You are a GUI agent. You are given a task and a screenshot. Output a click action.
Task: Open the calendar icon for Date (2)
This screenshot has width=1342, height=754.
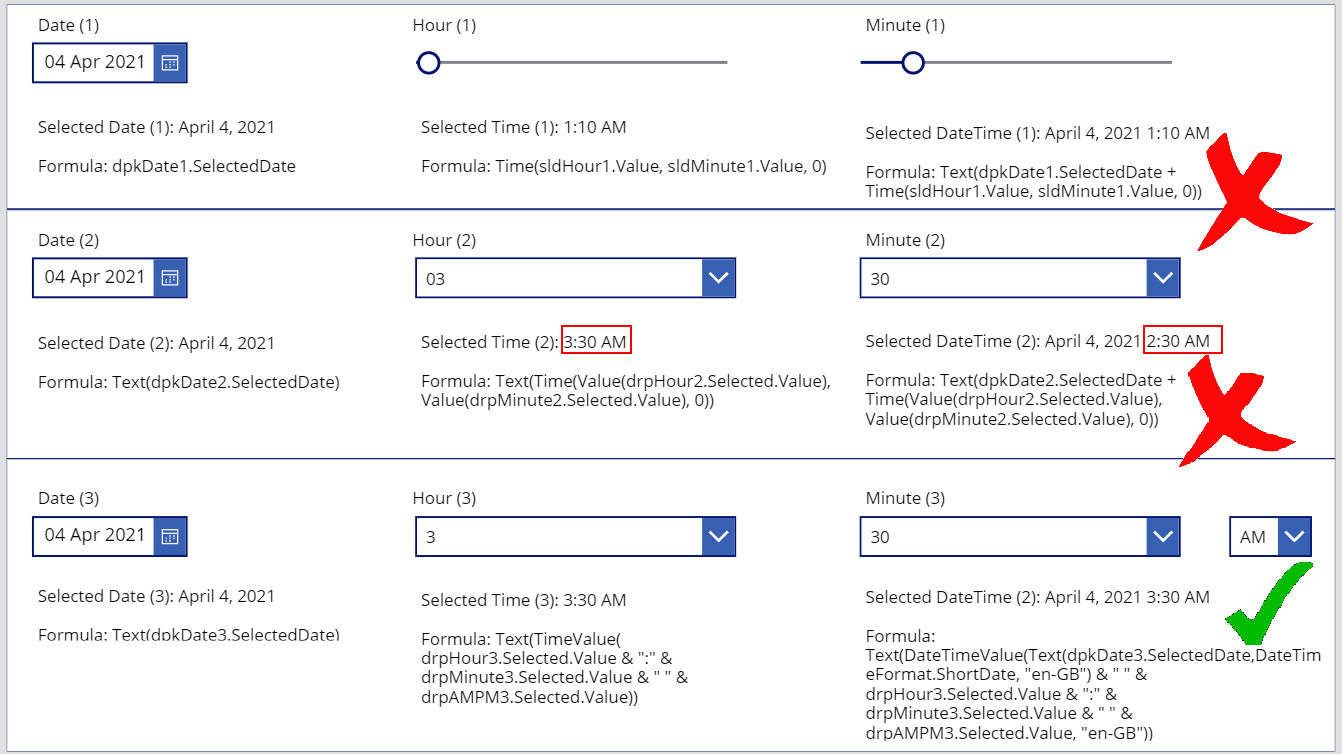click(x=170, y=278)
